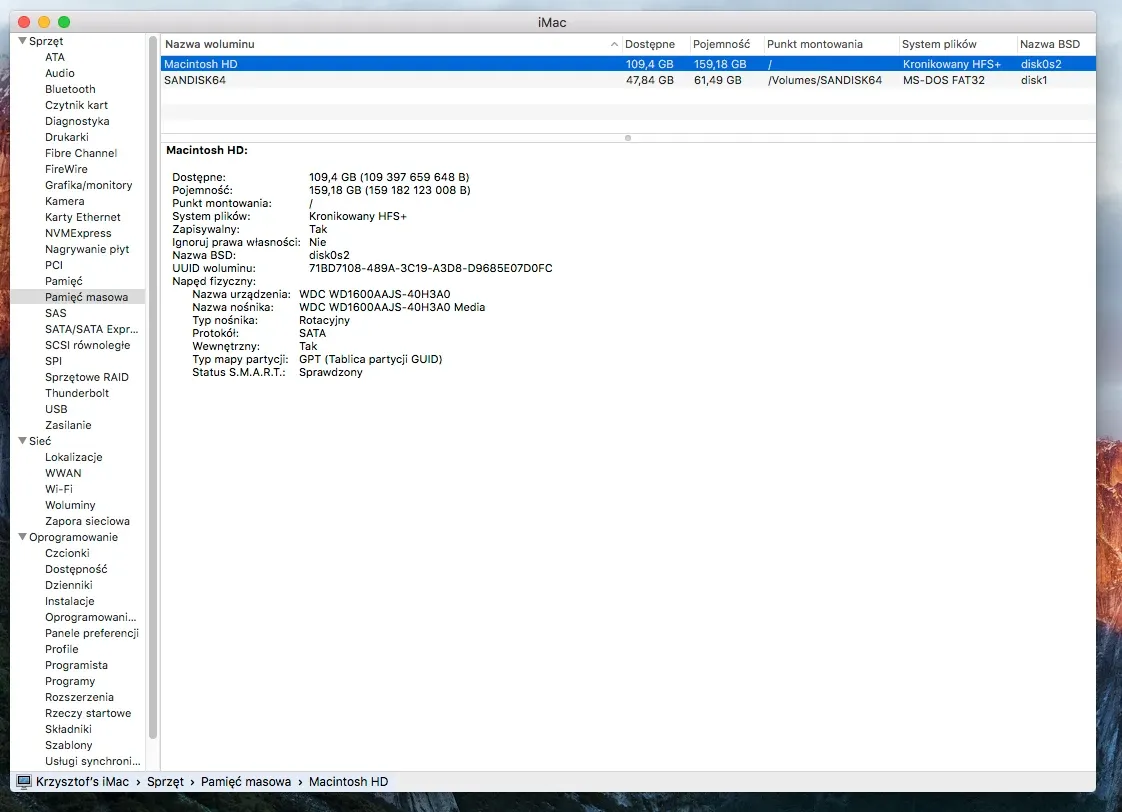The width and height of the screenshot is (1122, 812).
Task: Select Programista in the sidebar
Action: [x=77, y=665]
